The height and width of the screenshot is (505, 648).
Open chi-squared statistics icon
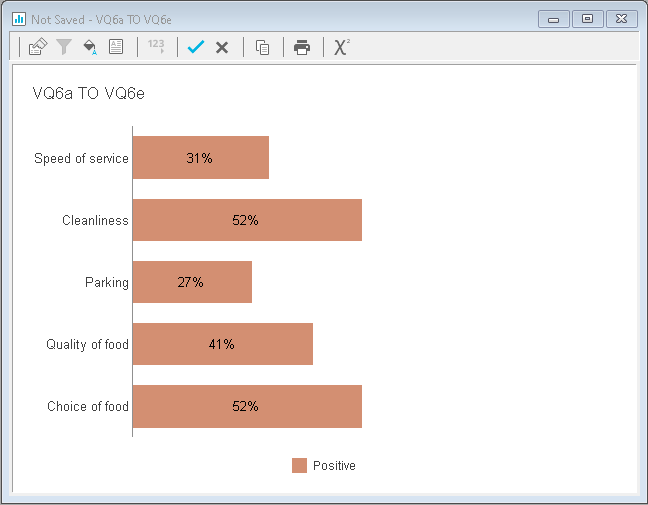pyautogui.click(x=342, y=47)
